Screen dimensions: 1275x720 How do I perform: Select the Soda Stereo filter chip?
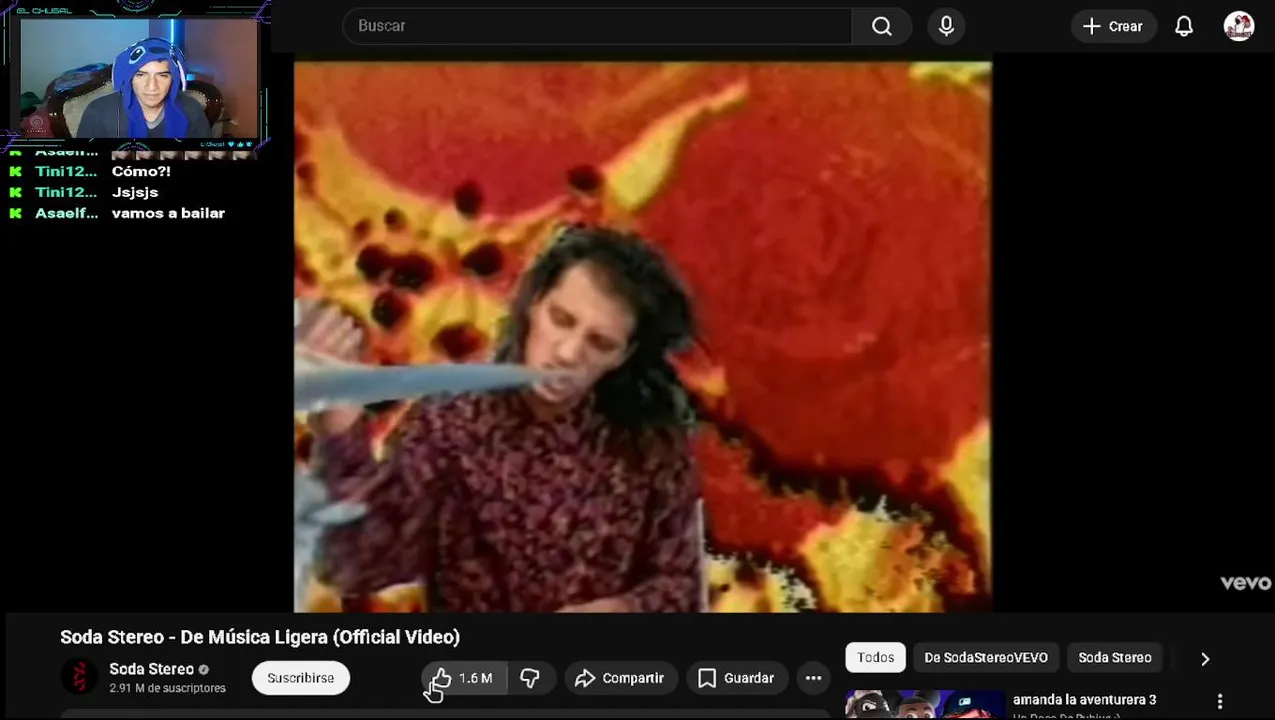[x=1115, y=657]
